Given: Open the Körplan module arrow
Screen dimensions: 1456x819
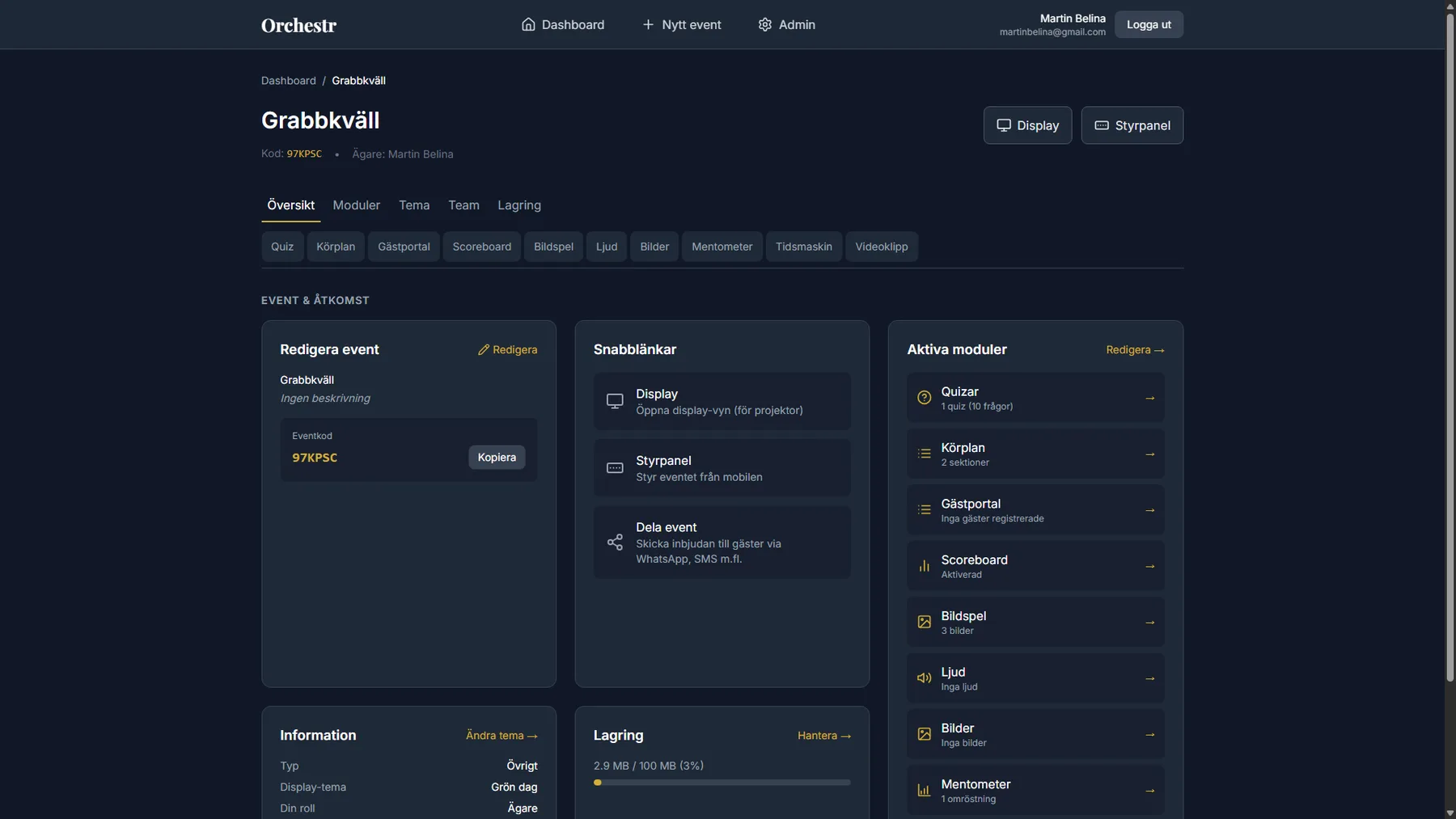Looking at the screenshot, I should pyautogui.click(x=1149, y=454).
